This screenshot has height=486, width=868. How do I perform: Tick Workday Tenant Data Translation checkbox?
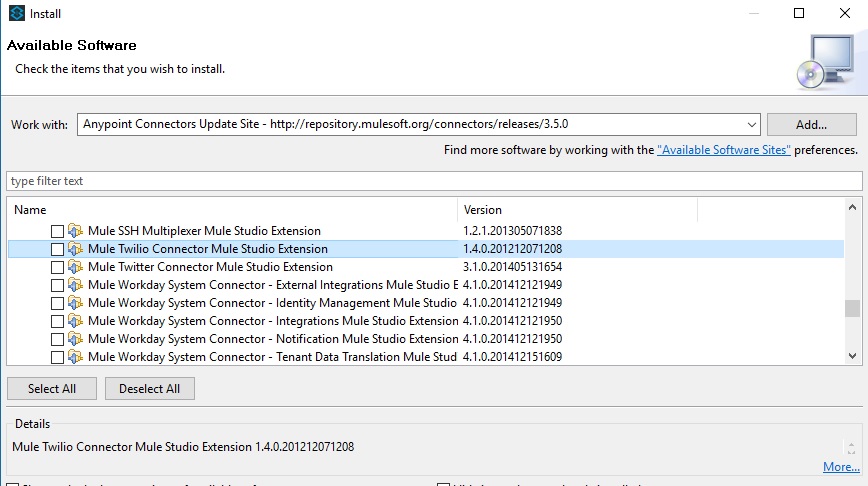57,357
